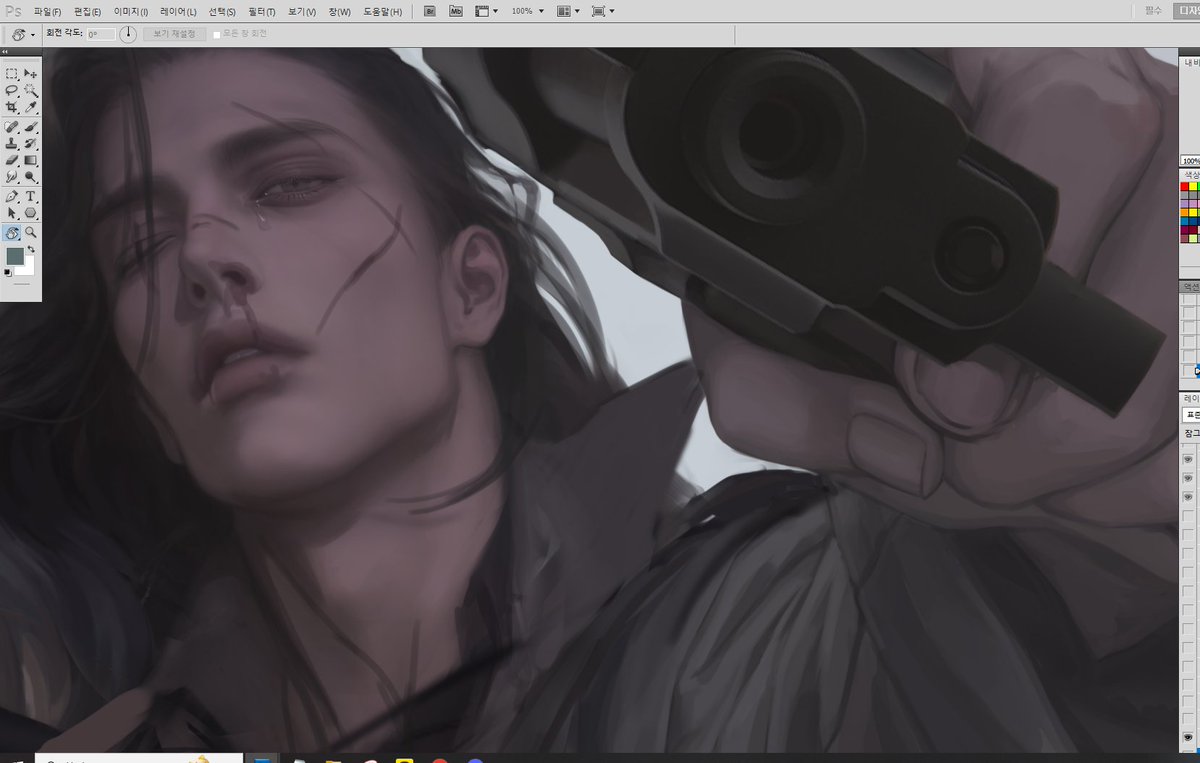Select the Shape tool
The height and width of the screenshot is (763, 1200).
[x=31, y=212]
